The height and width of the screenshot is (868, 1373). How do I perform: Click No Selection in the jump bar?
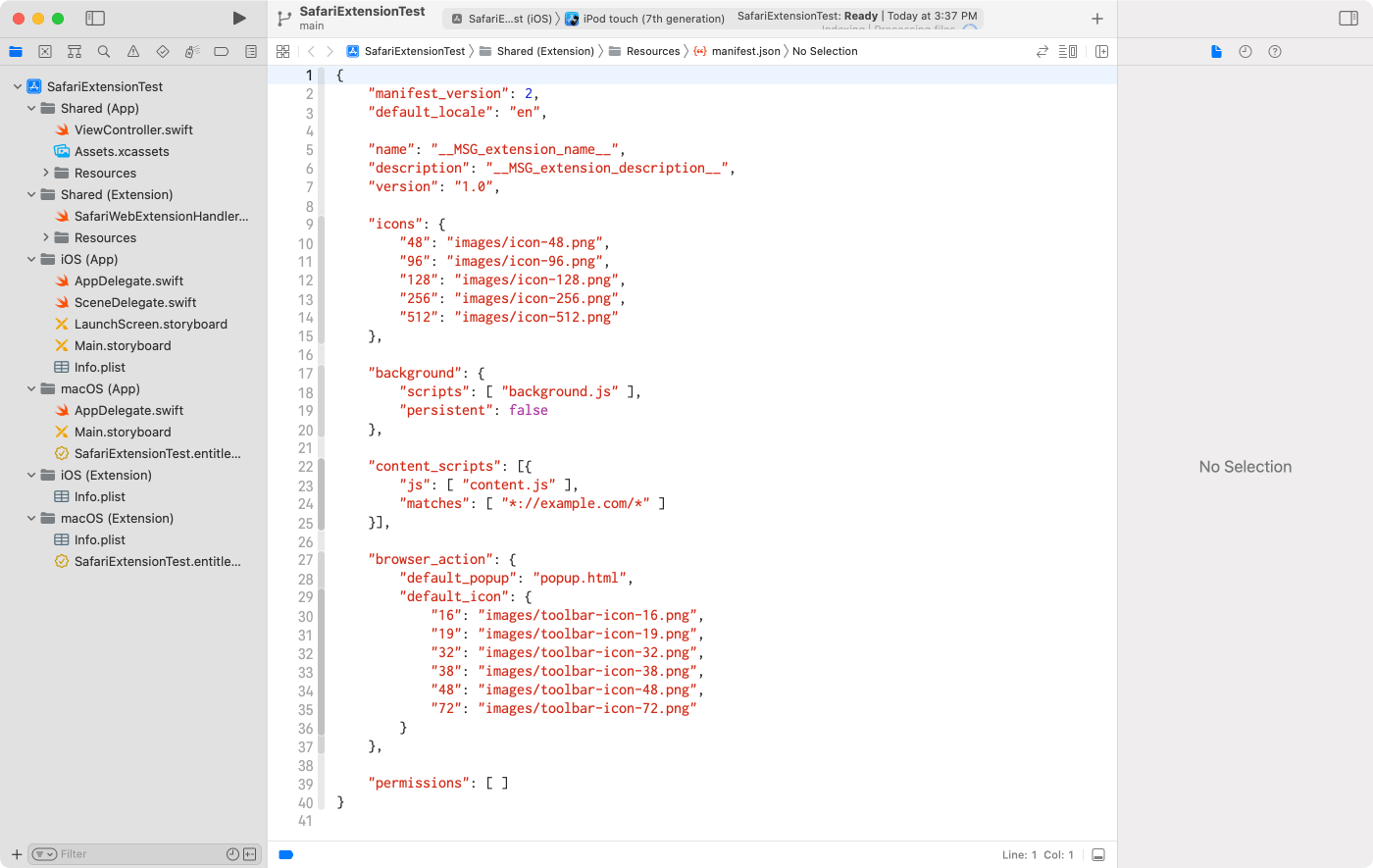(x=825, y=51)
